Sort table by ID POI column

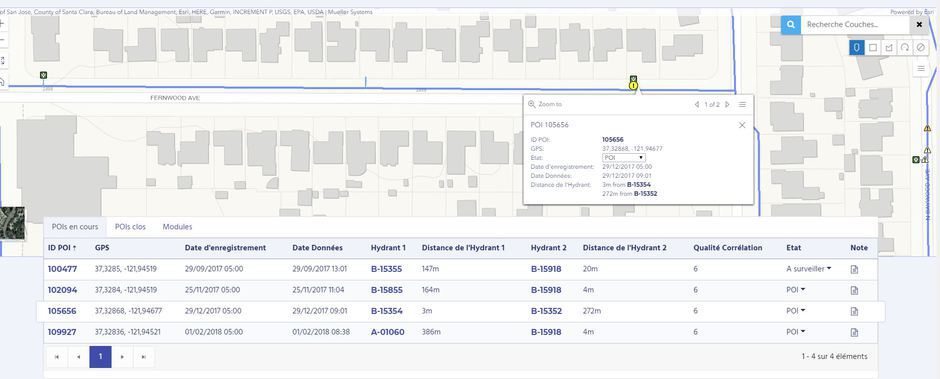tap(62, 248)
